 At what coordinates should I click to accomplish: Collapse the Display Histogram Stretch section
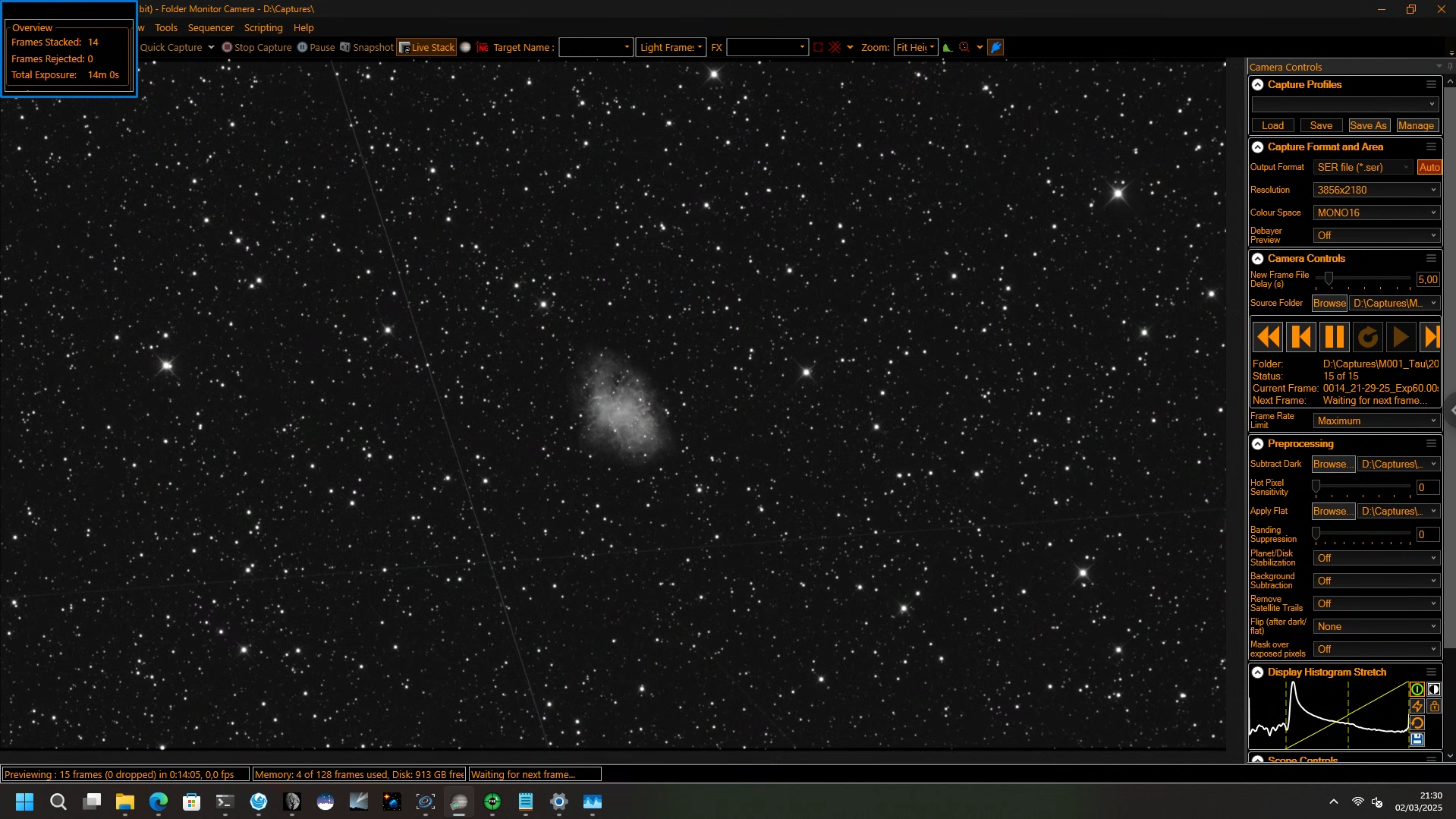[x=1258, y=673]
